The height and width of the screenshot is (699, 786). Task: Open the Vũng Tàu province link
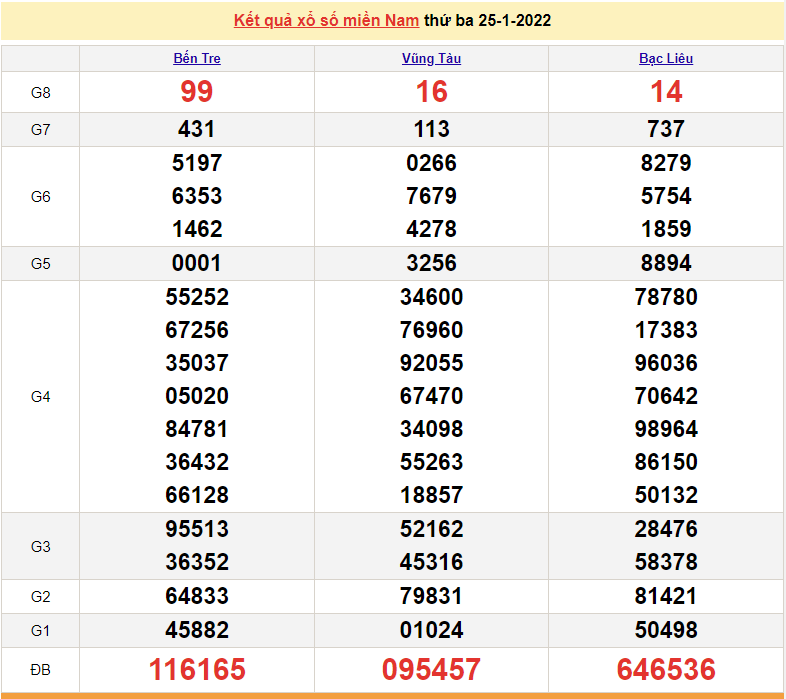tap(431, 58)
